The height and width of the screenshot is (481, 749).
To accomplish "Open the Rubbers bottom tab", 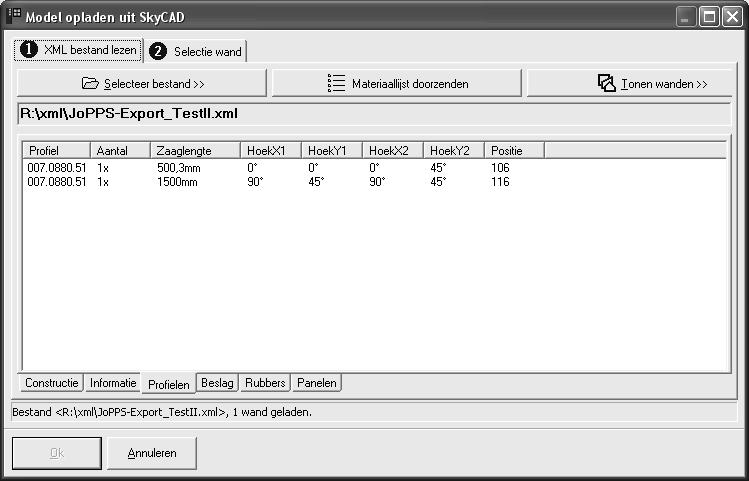I will 265,383.
